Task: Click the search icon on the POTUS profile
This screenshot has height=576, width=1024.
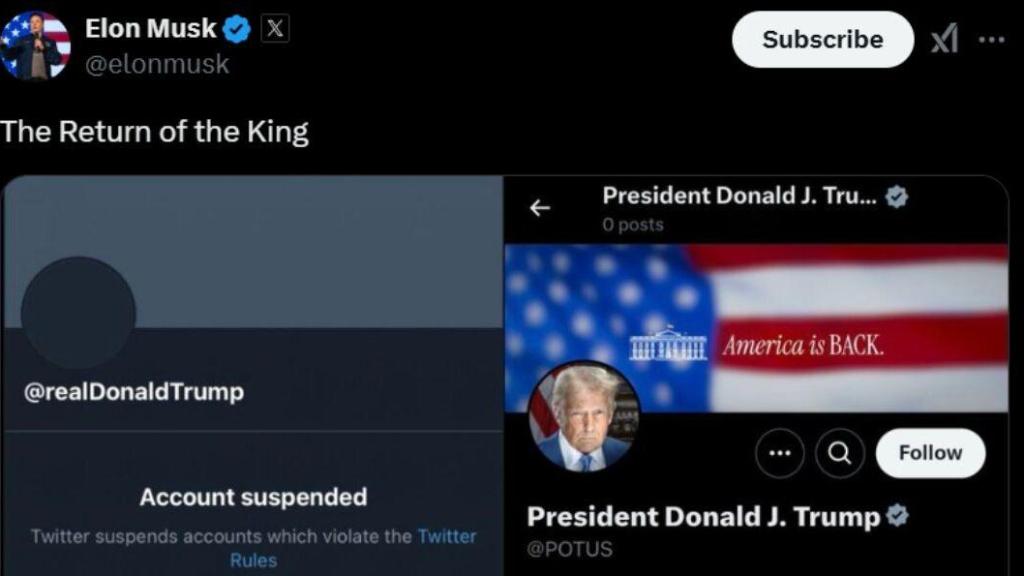Action: [840, 454]
